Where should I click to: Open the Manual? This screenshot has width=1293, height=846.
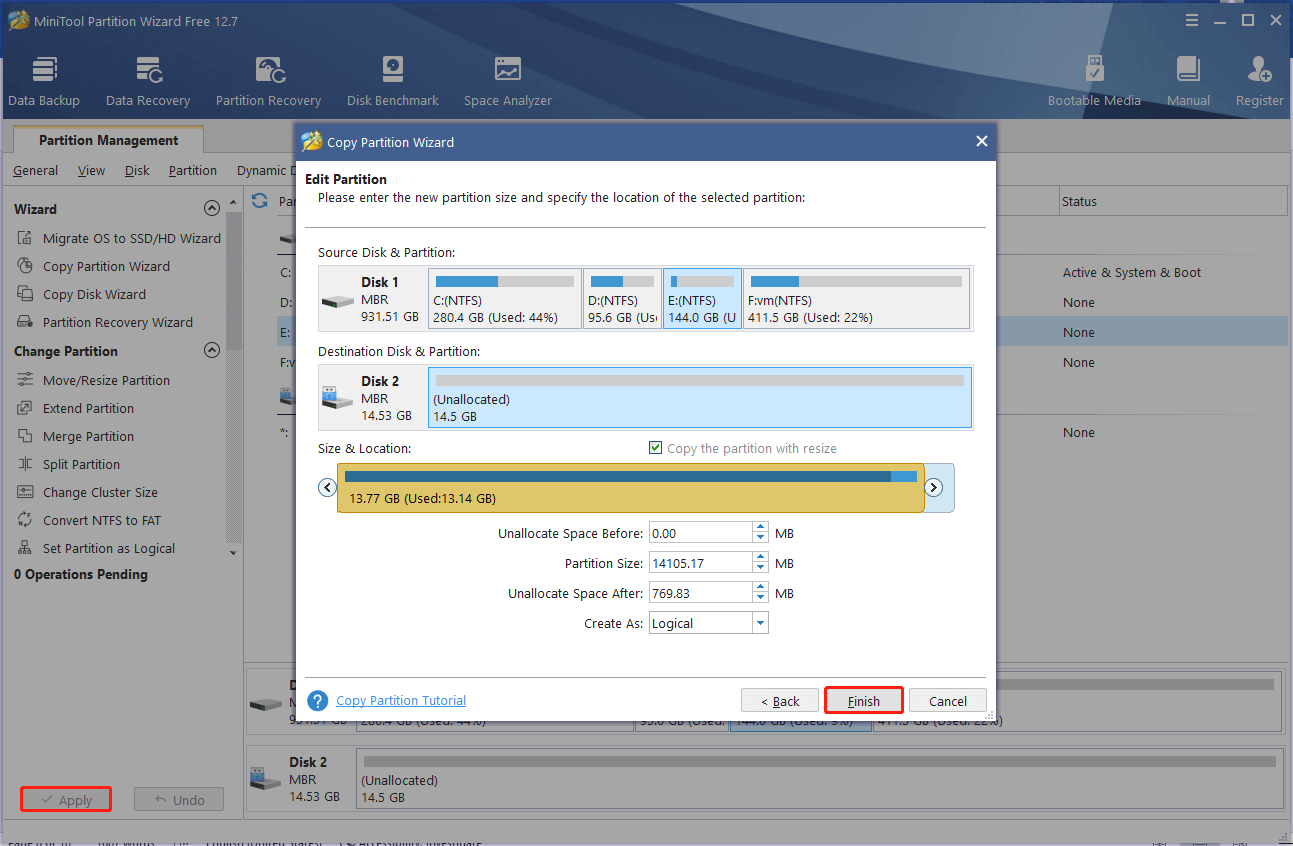[1188, 82]
